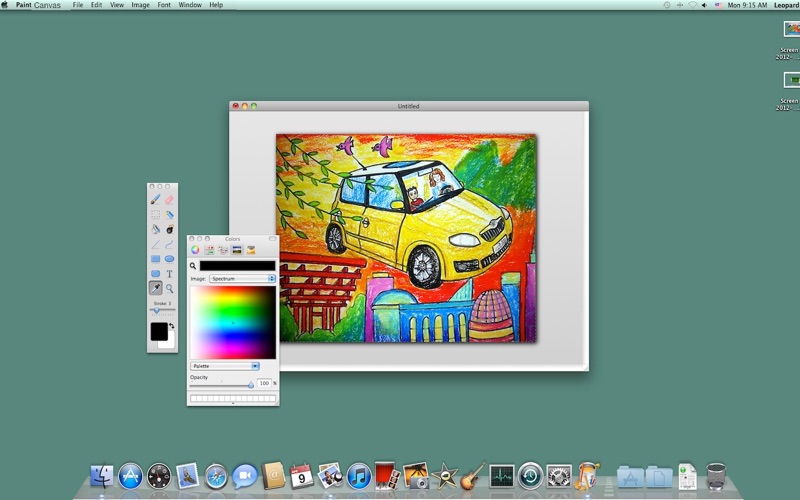
Task: Choose the dotted rectangular Selection tool
Action: coord(156,214)
